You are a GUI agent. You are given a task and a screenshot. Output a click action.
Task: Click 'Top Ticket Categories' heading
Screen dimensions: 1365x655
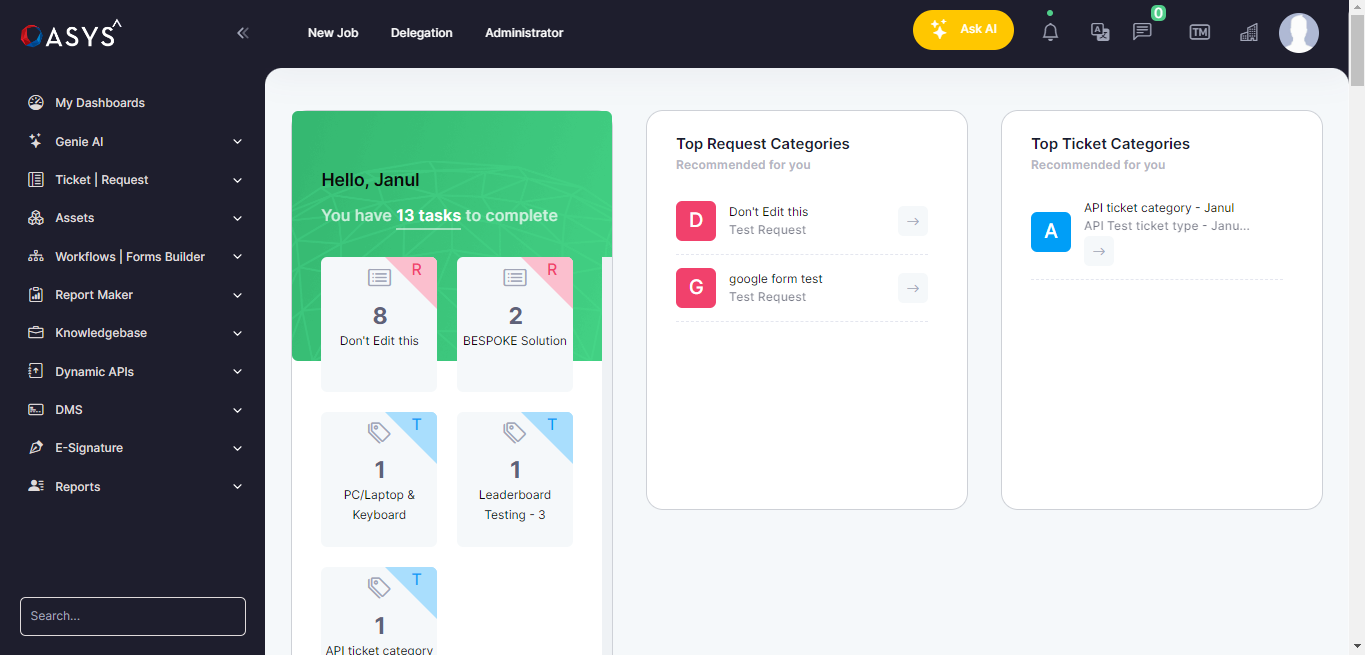tap(1110, 144)
